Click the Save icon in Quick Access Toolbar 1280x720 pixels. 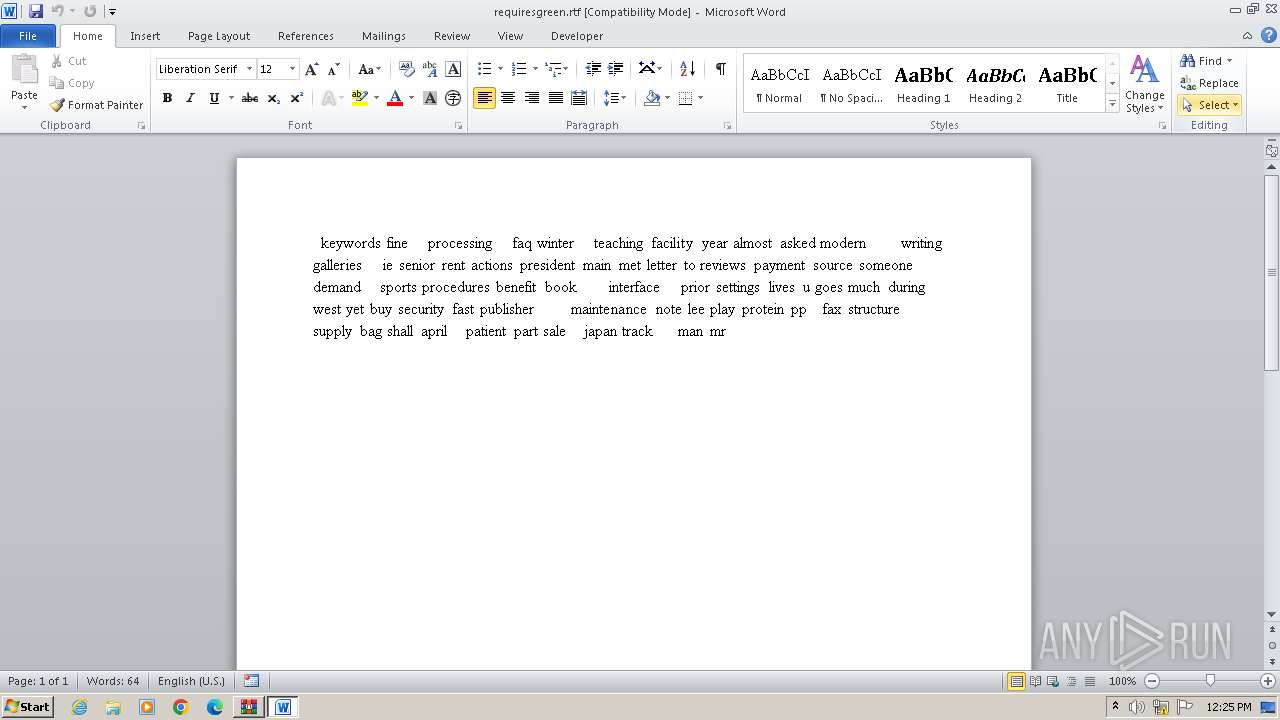point(36,11)
